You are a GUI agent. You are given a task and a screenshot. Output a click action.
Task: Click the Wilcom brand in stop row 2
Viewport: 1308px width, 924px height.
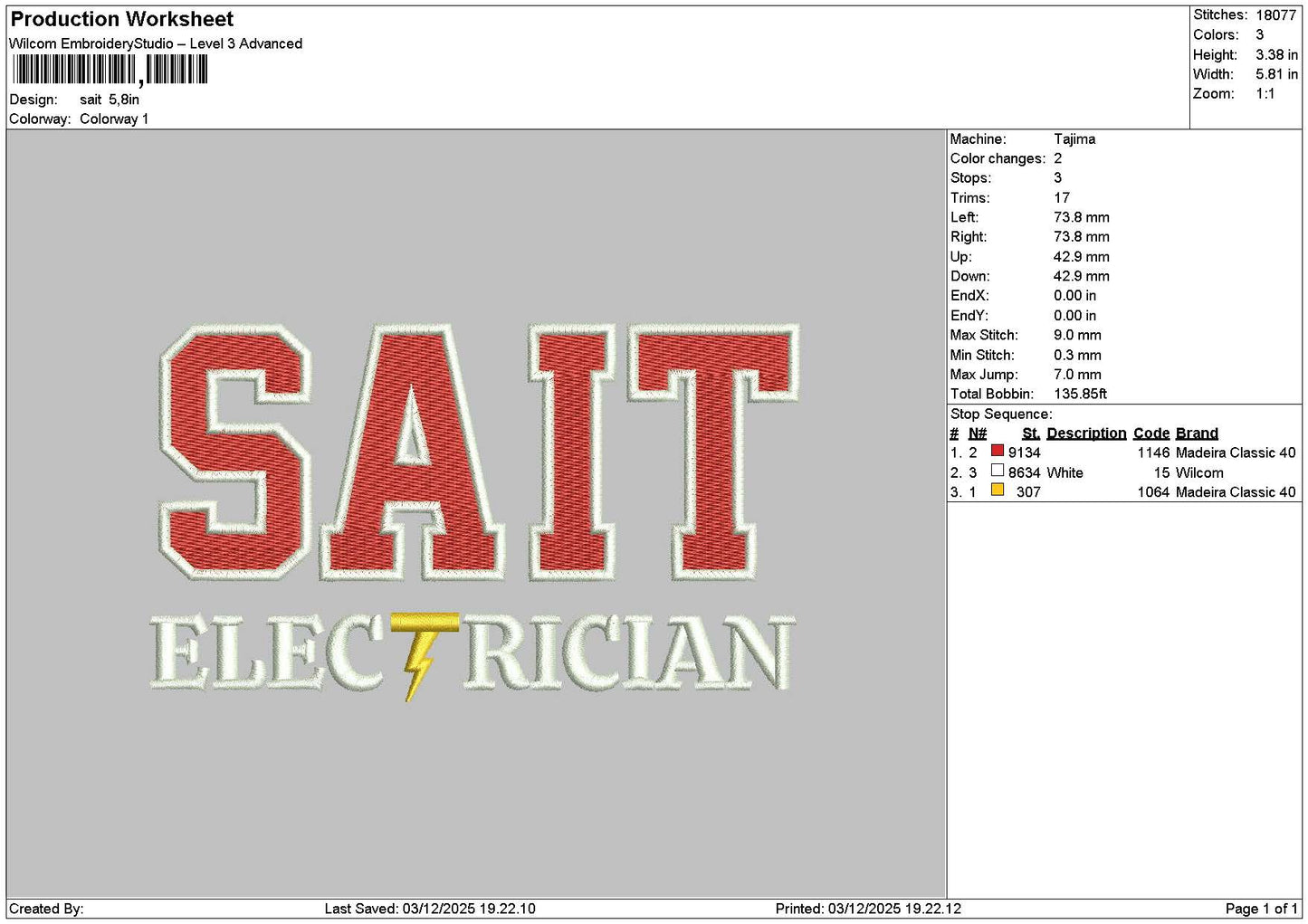1199,472
